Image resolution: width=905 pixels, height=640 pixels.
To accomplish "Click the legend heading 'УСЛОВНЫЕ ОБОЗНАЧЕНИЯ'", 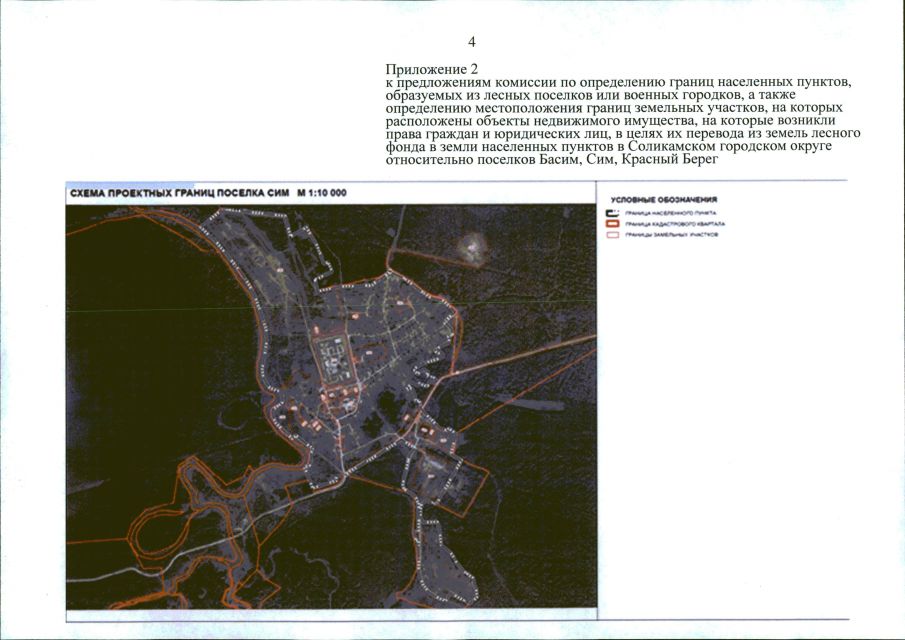I will pos(664,200).
